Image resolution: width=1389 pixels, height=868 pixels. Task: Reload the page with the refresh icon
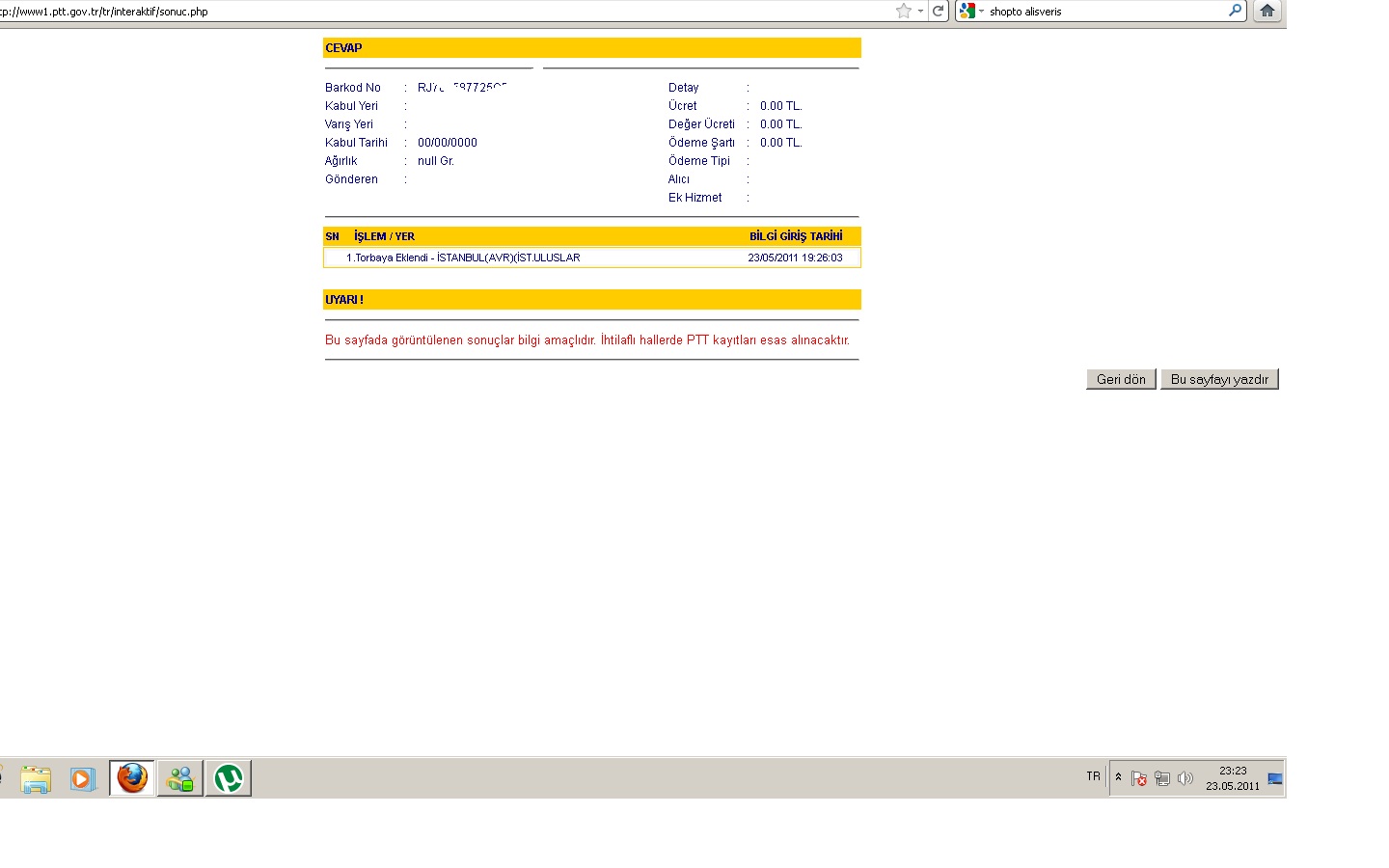click(x=938, y=12)
